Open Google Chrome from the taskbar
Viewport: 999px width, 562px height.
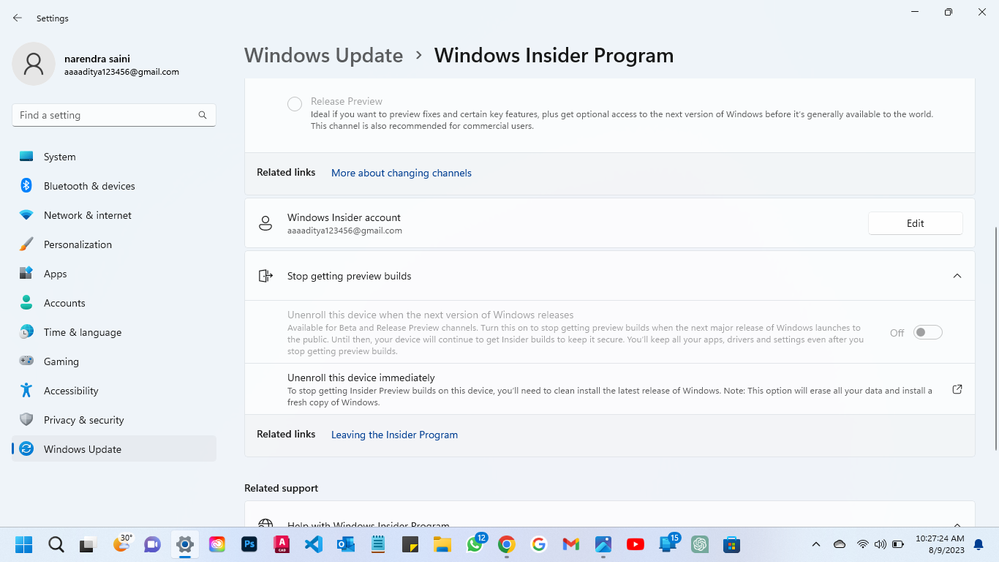507,545
